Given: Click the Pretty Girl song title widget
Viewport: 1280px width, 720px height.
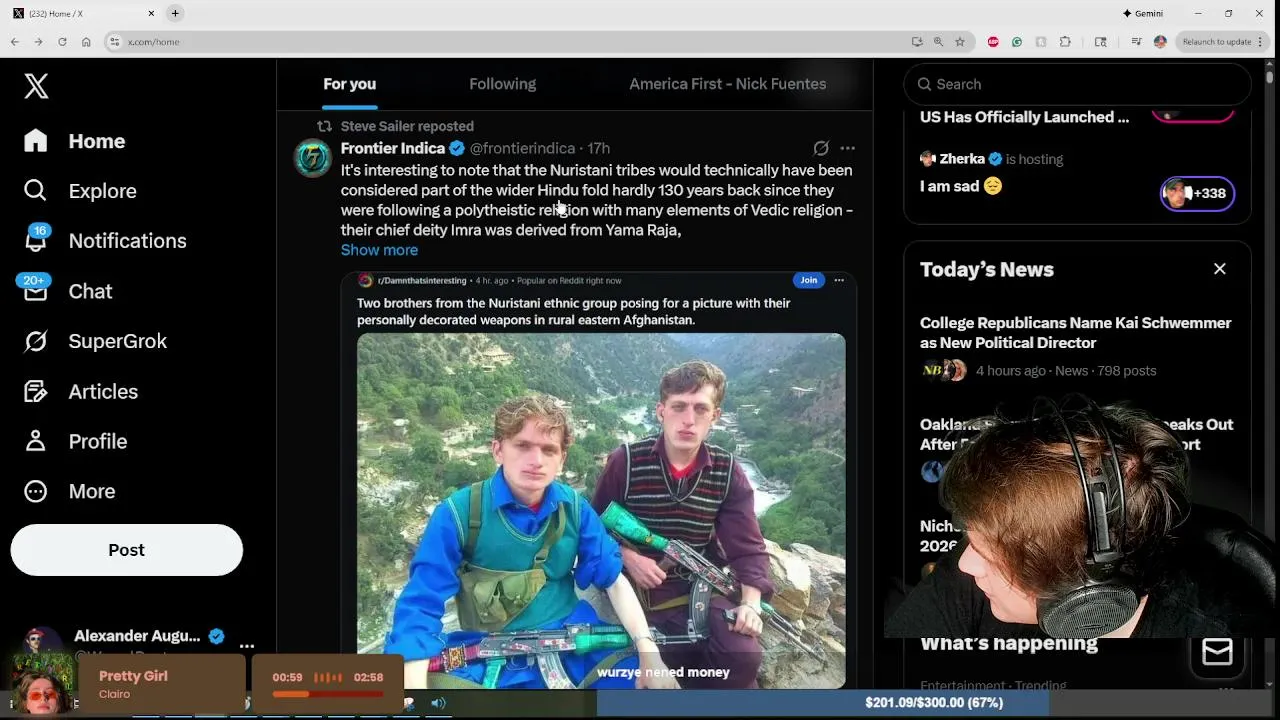Looking at the screenshot, I should pyautogui.click(x=133, y=676).
